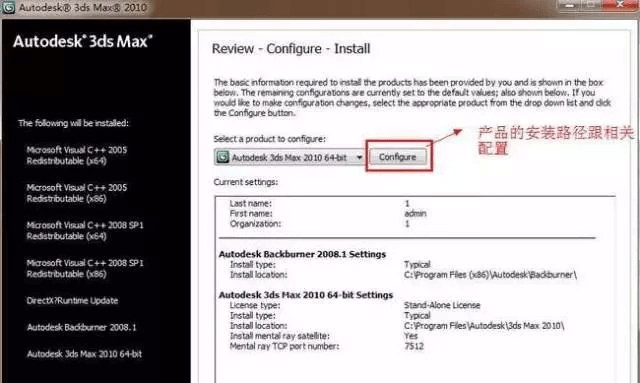Image resolution: width=640 pixels, height=383 pixels.
Task: Minimize the installer window
Action: coord(570,5)
